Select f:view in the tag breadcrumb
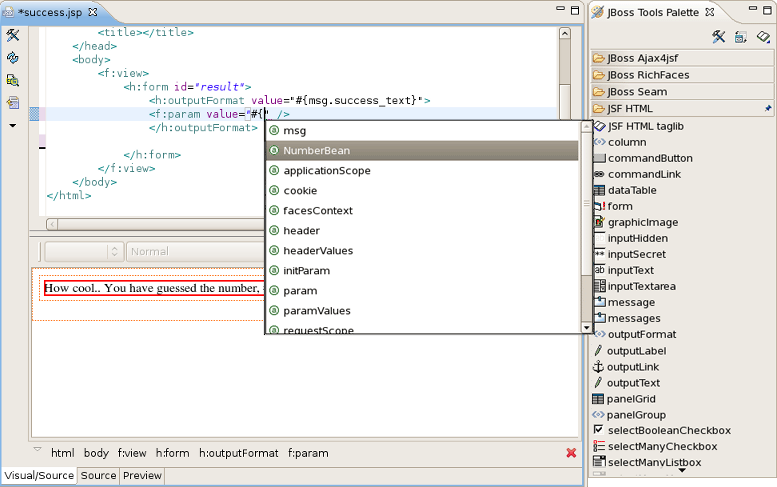This screenshot has height=487, width=777. pyautogui.click(x=132, y=453)
